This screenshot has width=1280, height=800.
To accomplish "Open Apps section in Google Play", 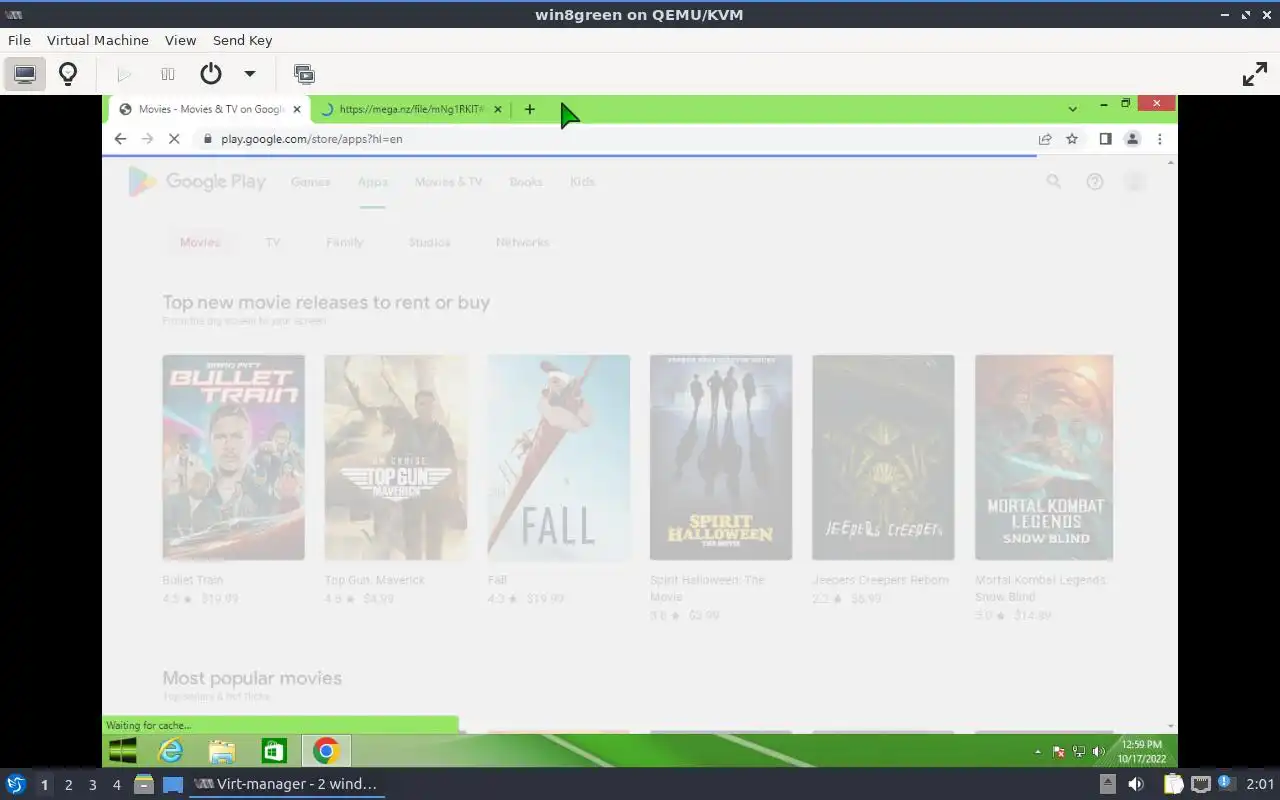I will click(x=372, y=182).
